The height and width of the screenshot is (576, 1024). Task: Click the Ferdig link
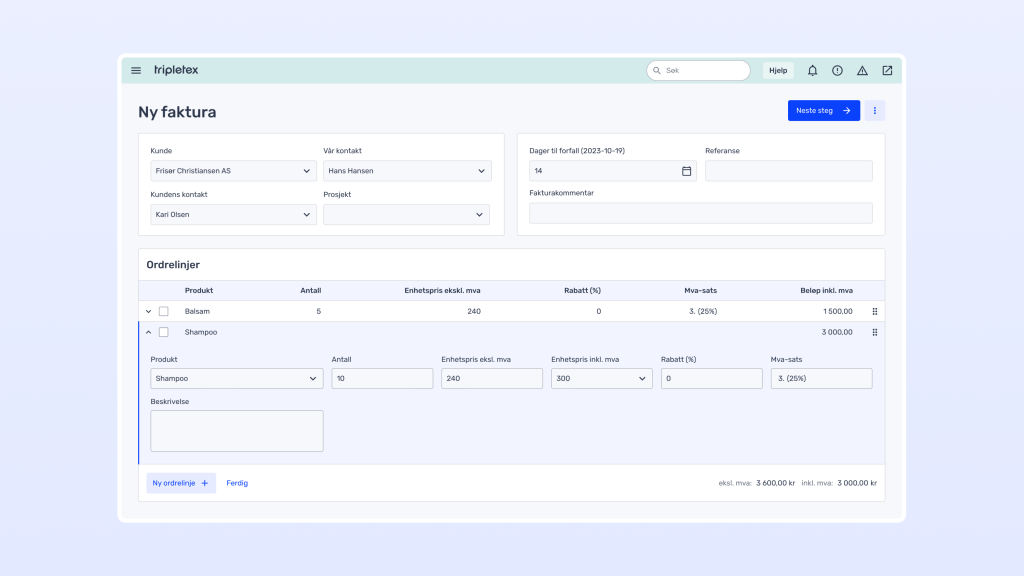pyautogui.click(x=237, y=483)
